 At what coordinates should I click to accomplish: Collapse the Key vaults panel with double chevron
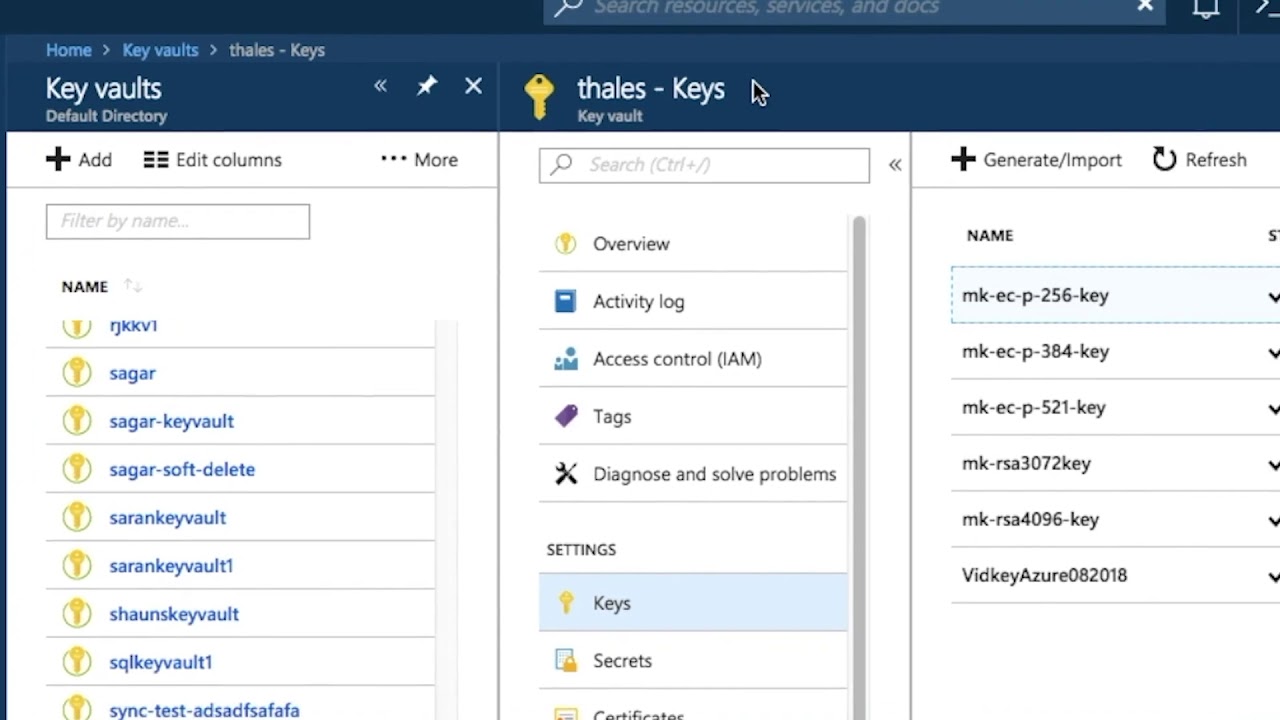tap(380, 87)
